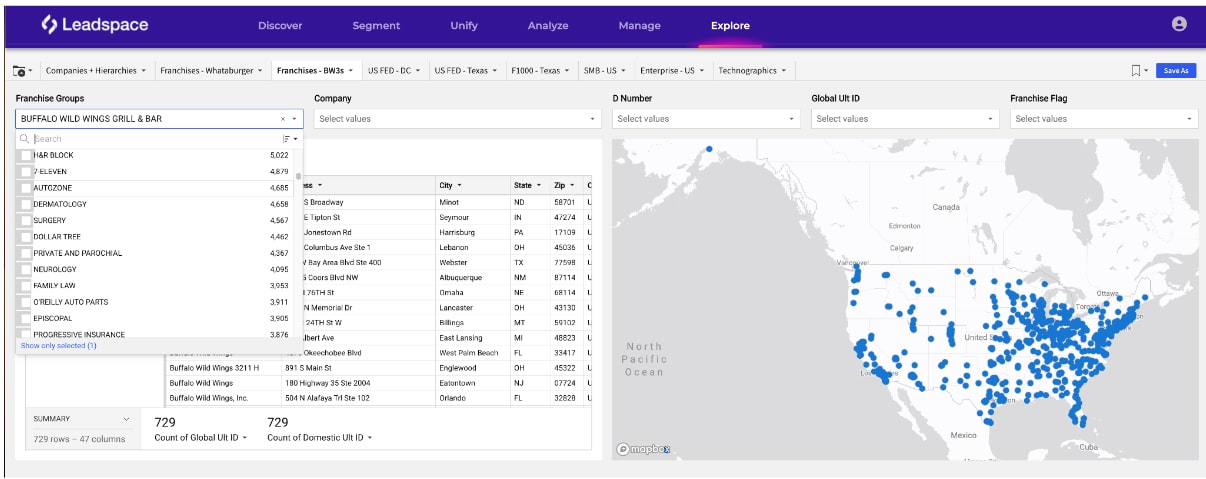Viewport: 1206px width, 479px height.
Task: Switch to Enterprise - US tab
Action: click(x=673, y=71)
